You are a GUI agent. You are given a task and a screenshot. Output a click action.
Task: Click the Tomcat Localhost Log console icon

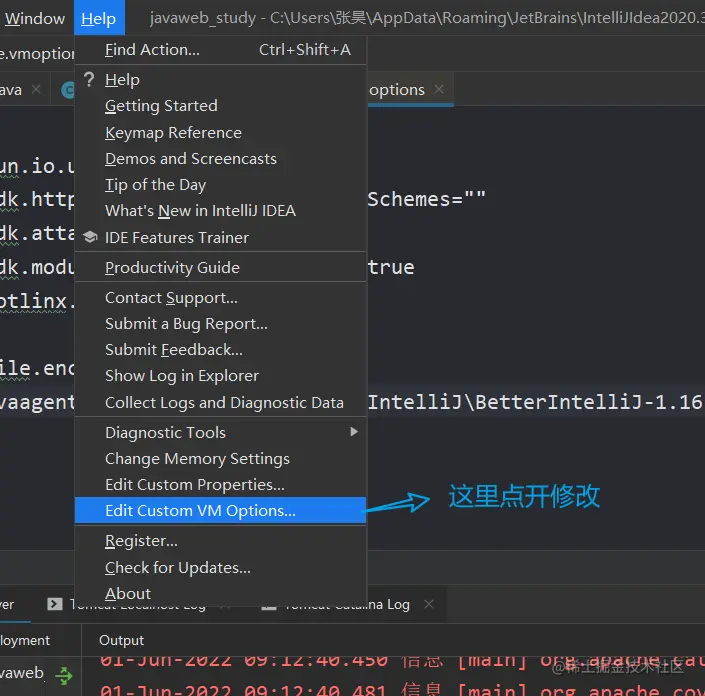pos(55,604)
